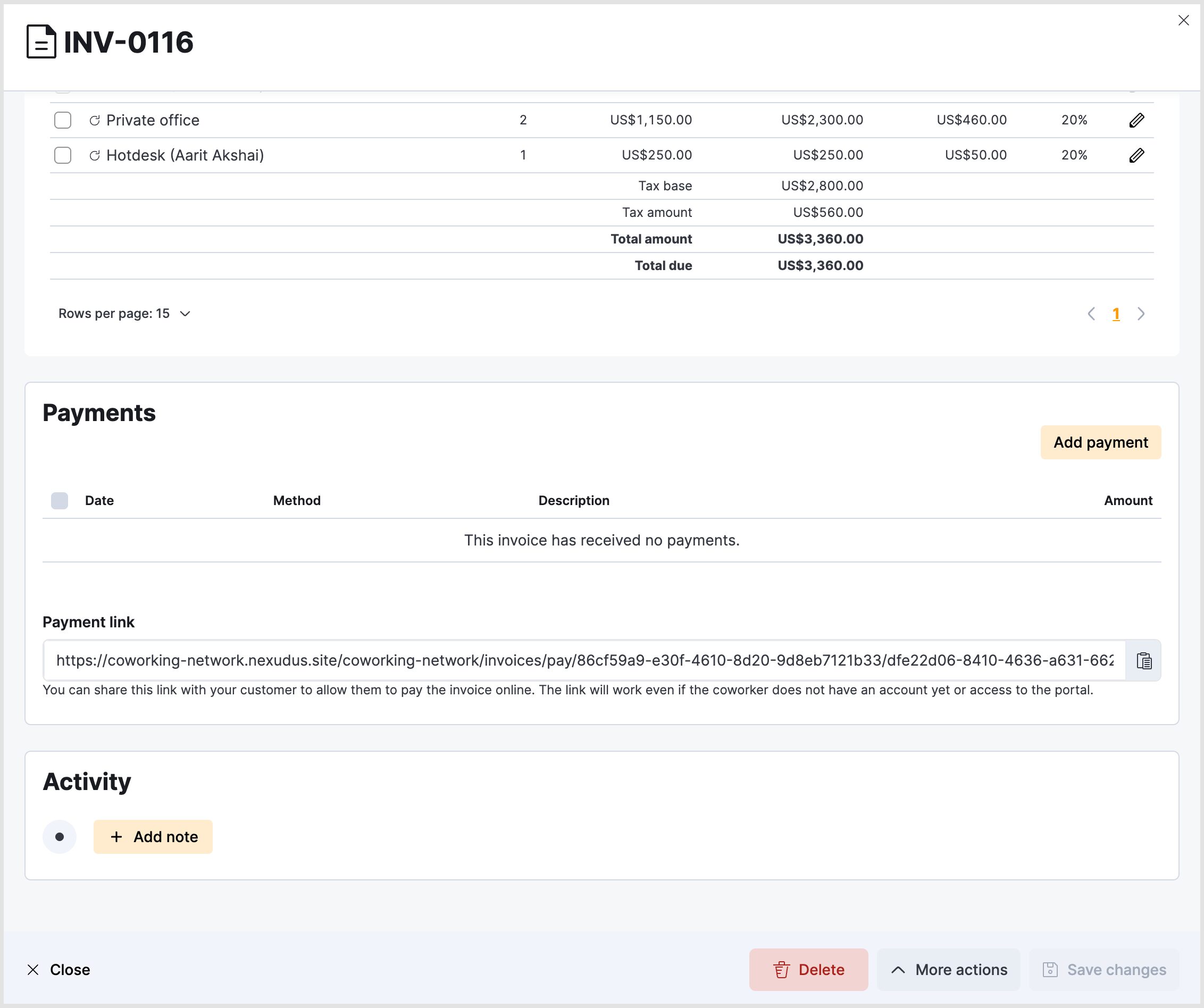Viewport: 1204px width, 1008px height.
Task: Expand the More actions menu
Action: coord(949,970)
